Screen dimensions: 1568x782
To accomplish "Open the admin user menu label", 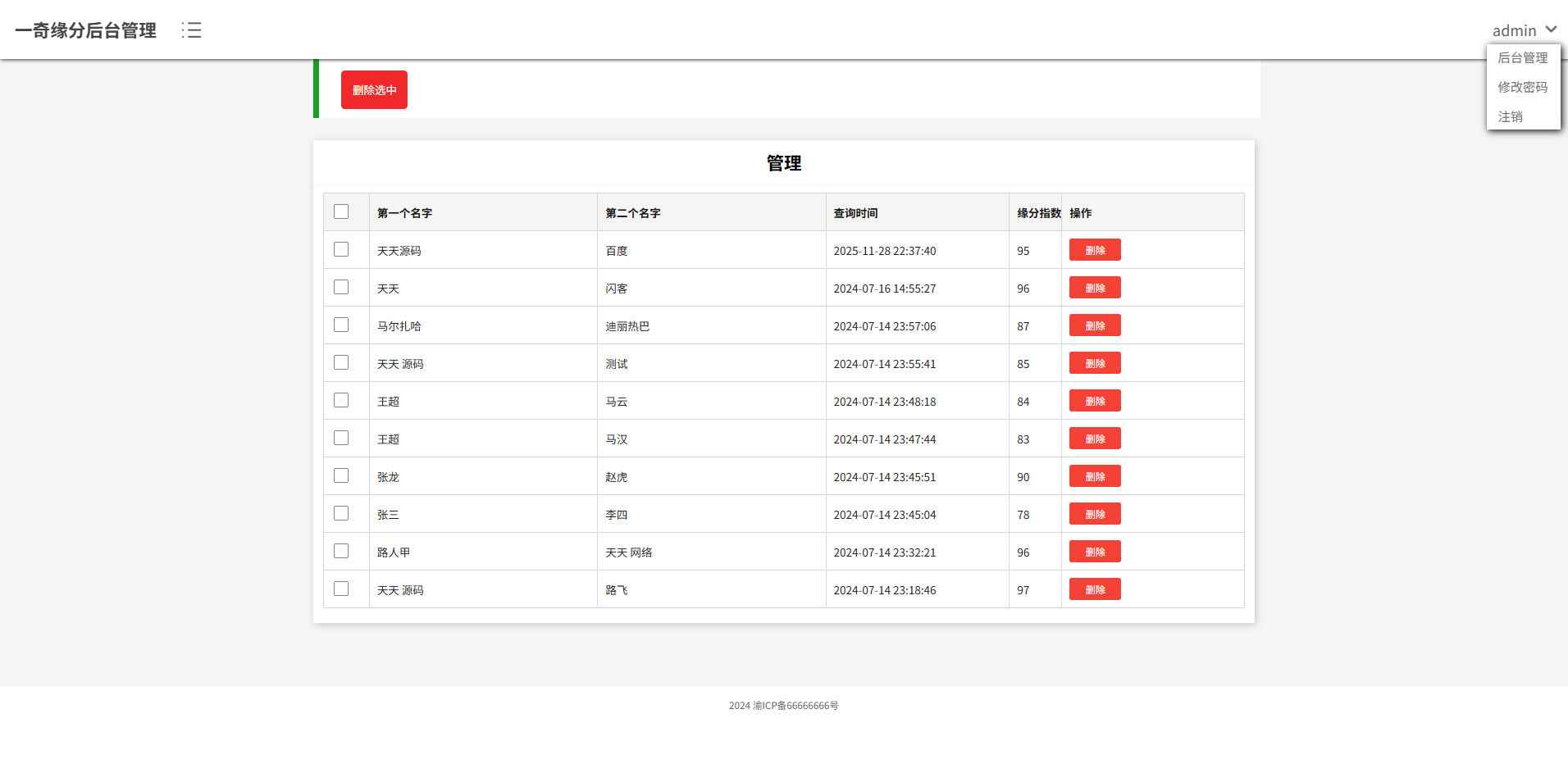I will coord(1514,30).
